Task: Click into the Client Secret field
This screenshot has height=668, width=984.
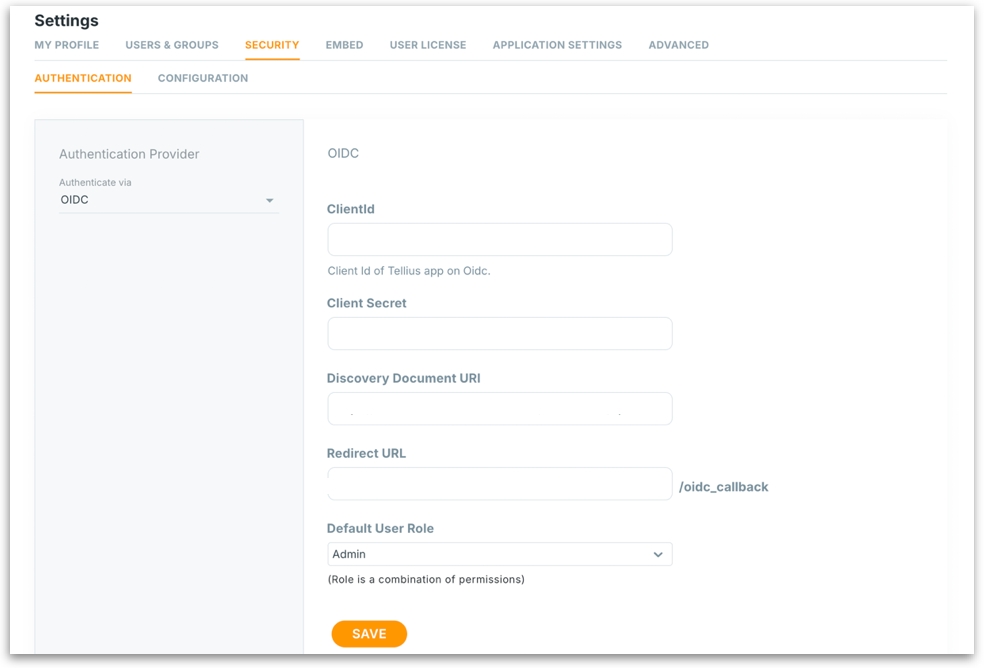Action: pos(499,334)
